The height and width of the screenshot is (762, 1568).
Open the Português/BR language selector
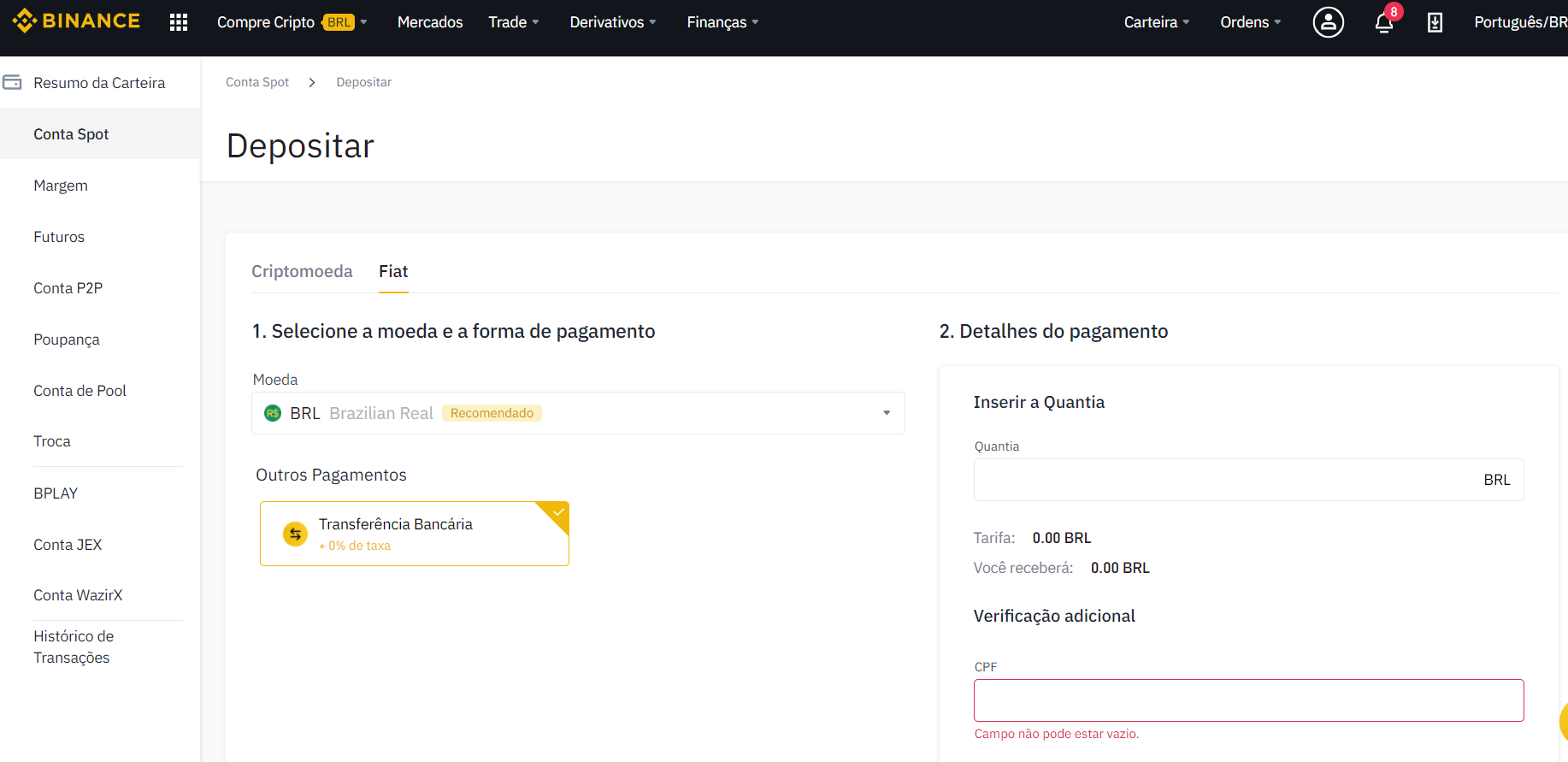pos(1520,22)
